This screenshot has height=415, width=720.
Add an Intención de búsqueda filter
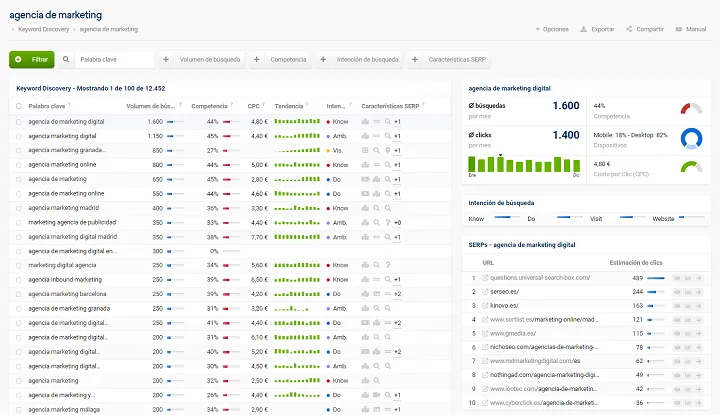(360, 59)
